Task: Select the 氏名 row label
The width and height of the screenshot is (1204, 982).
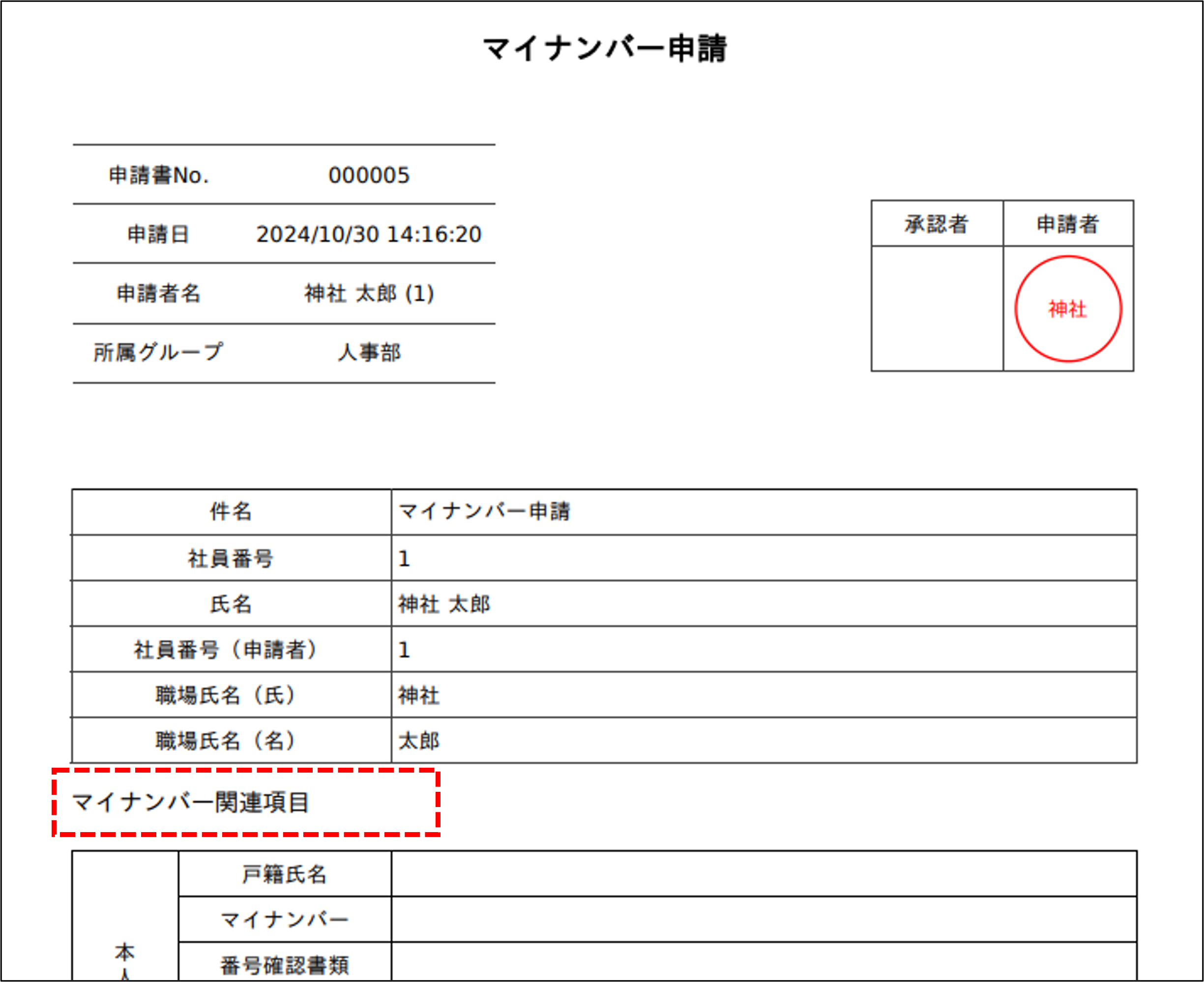Action: click(x=231, y=604)
